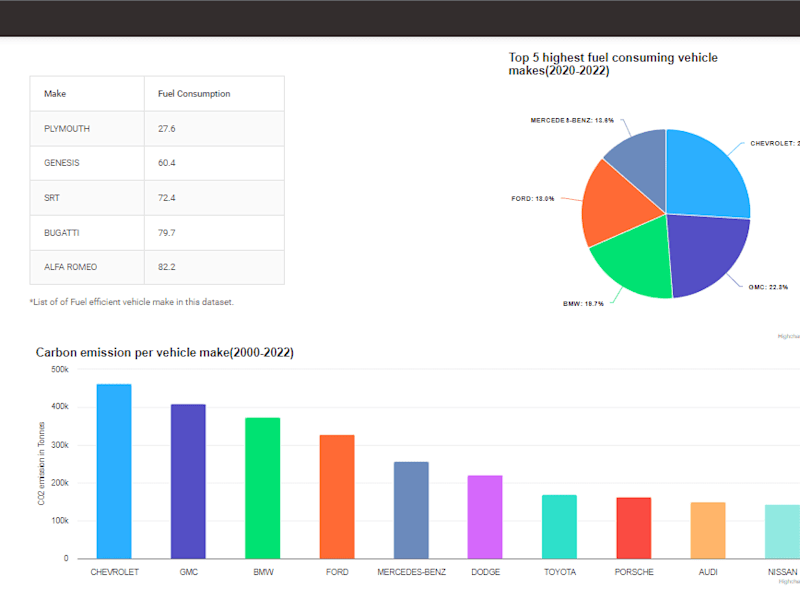Select the 60.4 fuel consumption value

tap(214, 163)
